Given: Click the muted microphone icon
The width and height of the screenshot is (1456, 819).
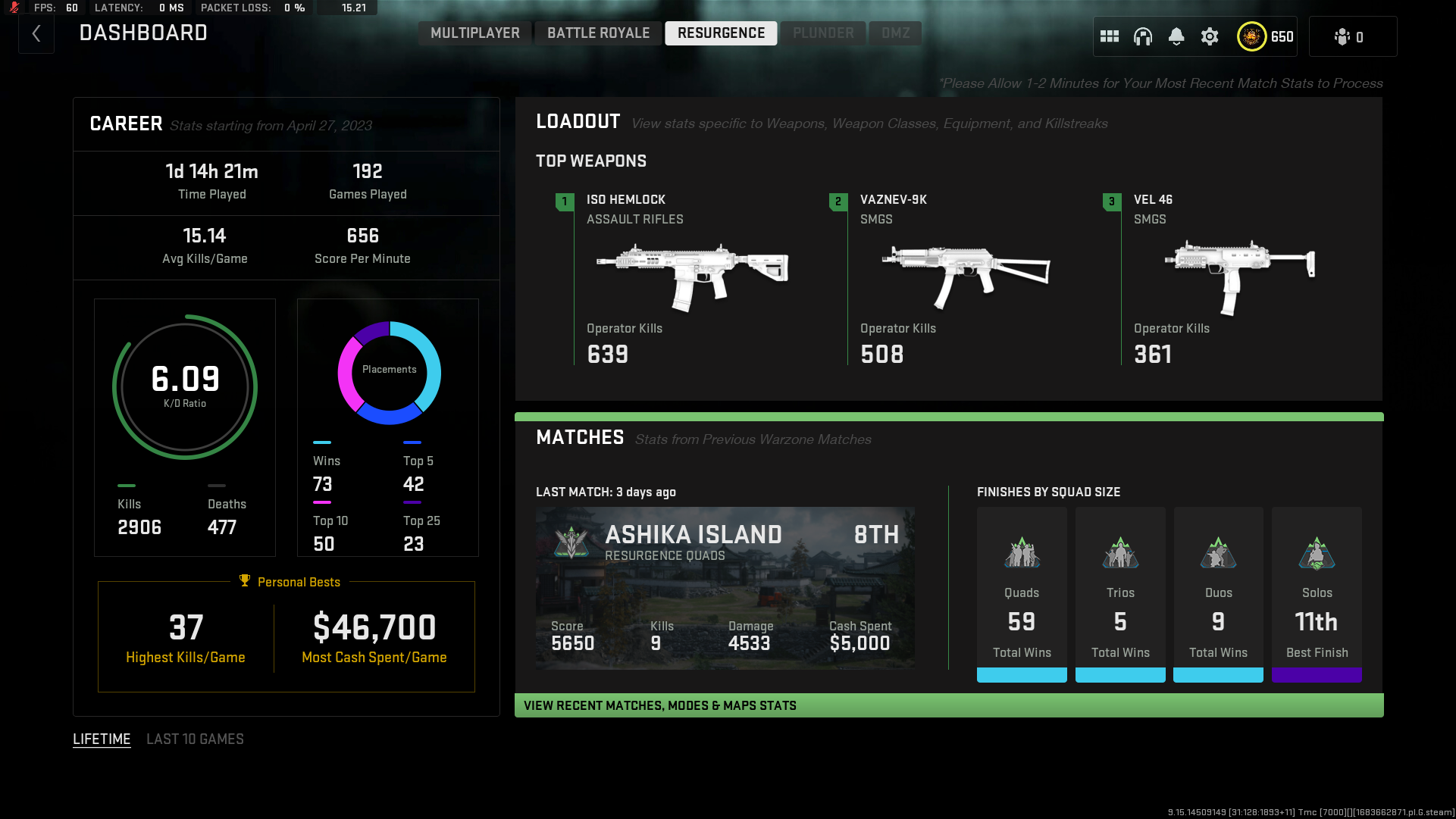Looking at the screenshot, I should pyautogui.click(x=14, y=8).
